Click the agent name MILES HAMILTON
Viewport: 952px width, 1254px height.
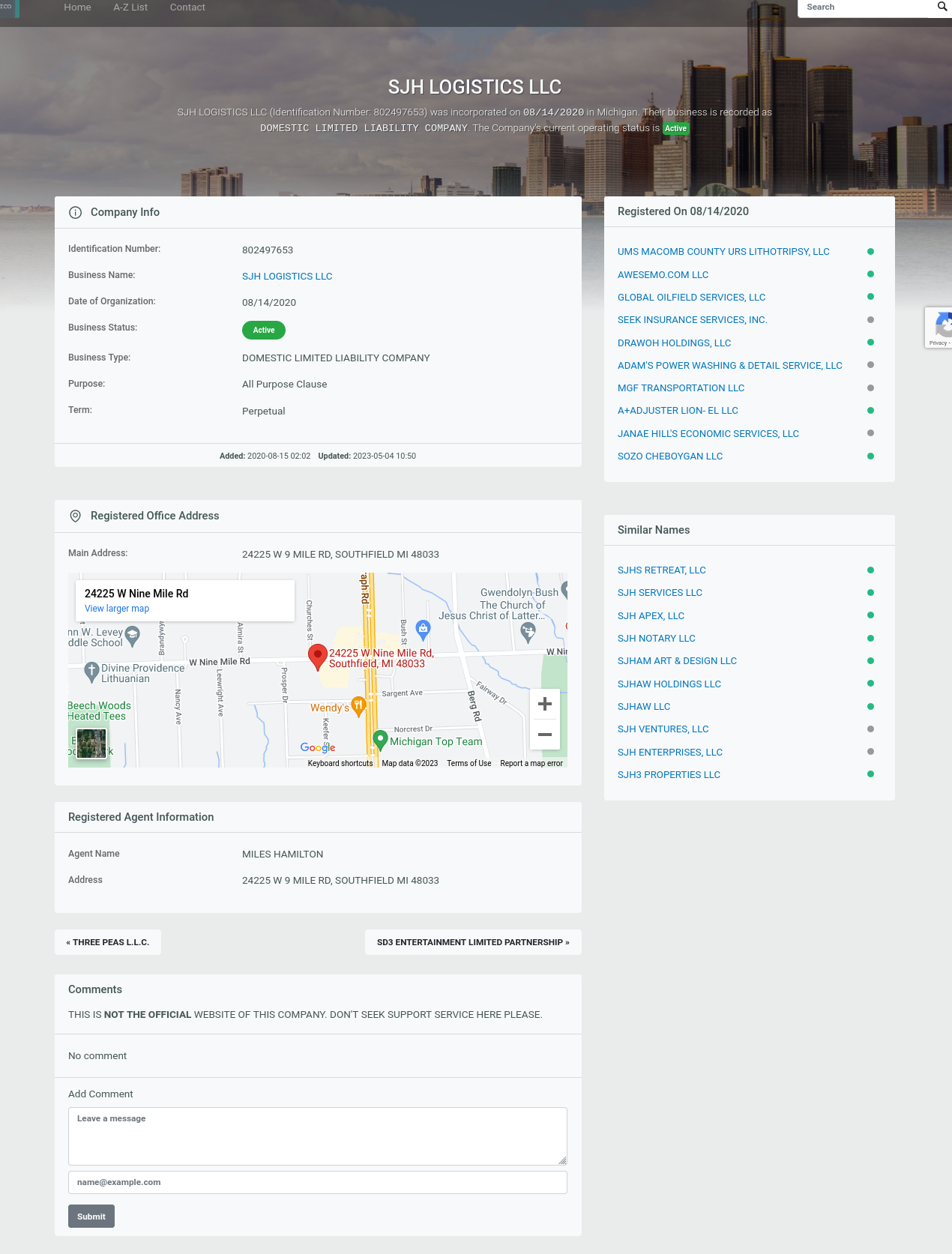(283, 854)
